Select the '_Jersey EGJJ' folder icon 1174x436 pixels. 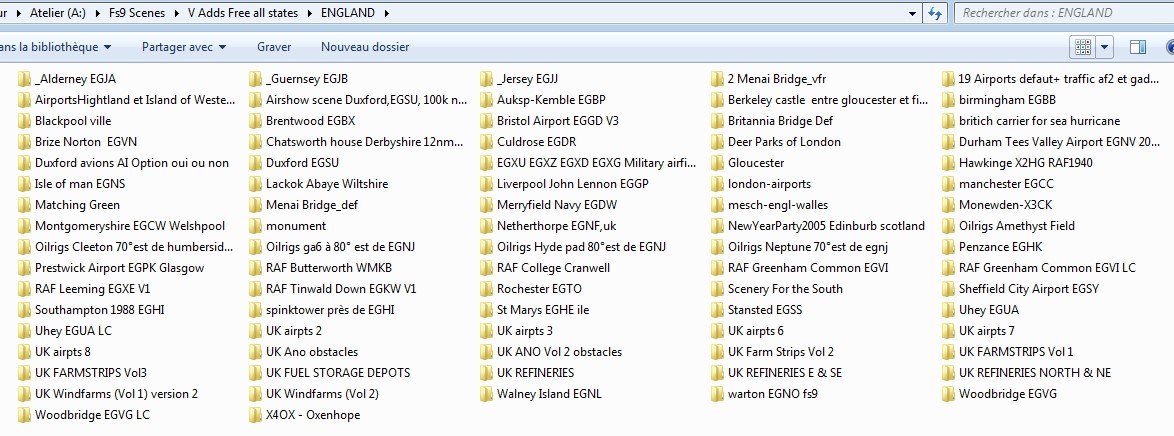(x=487, y=79)
